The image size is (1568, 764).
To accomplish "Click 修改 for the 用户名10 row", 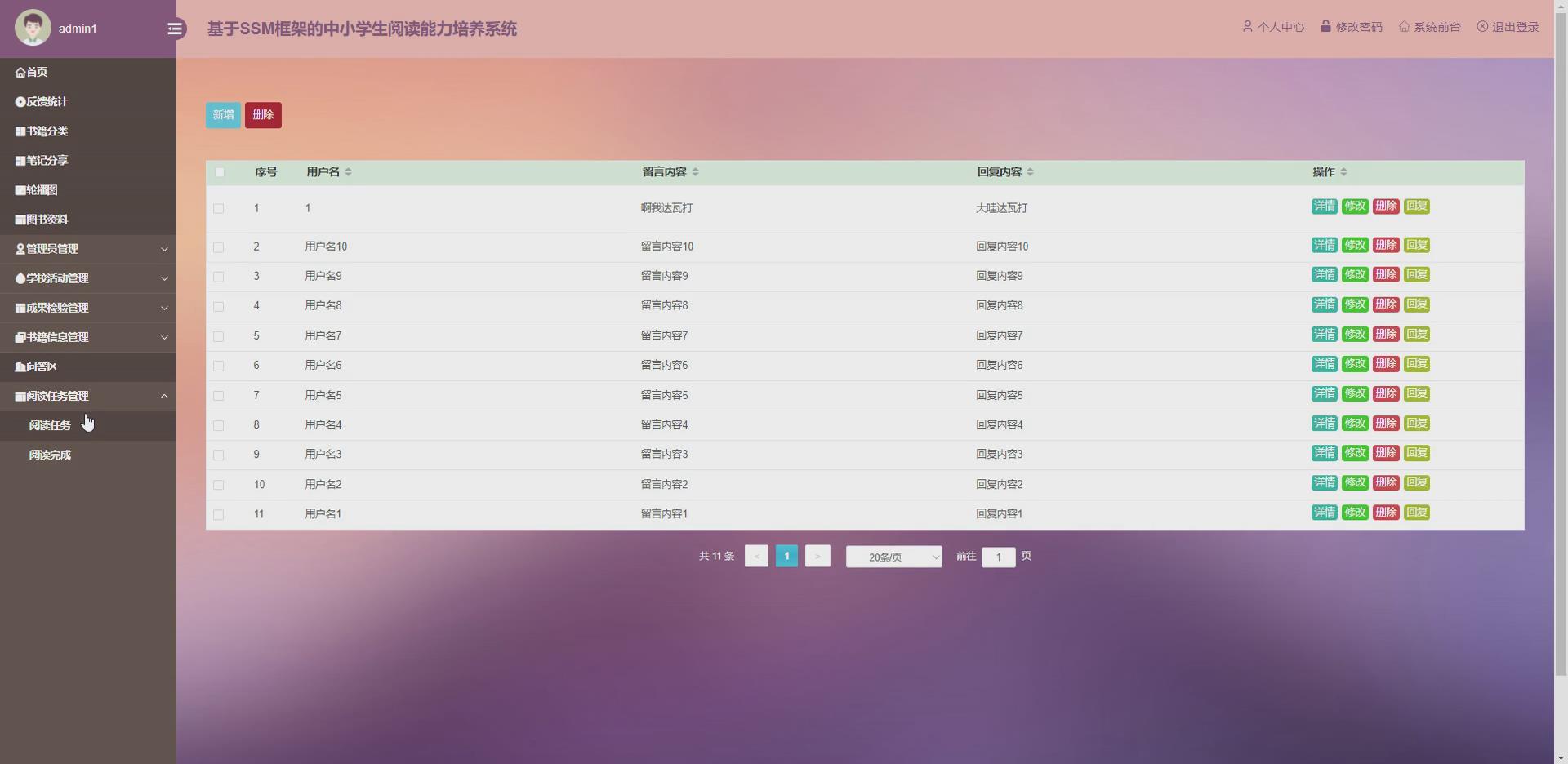I will pos(1355,245).
